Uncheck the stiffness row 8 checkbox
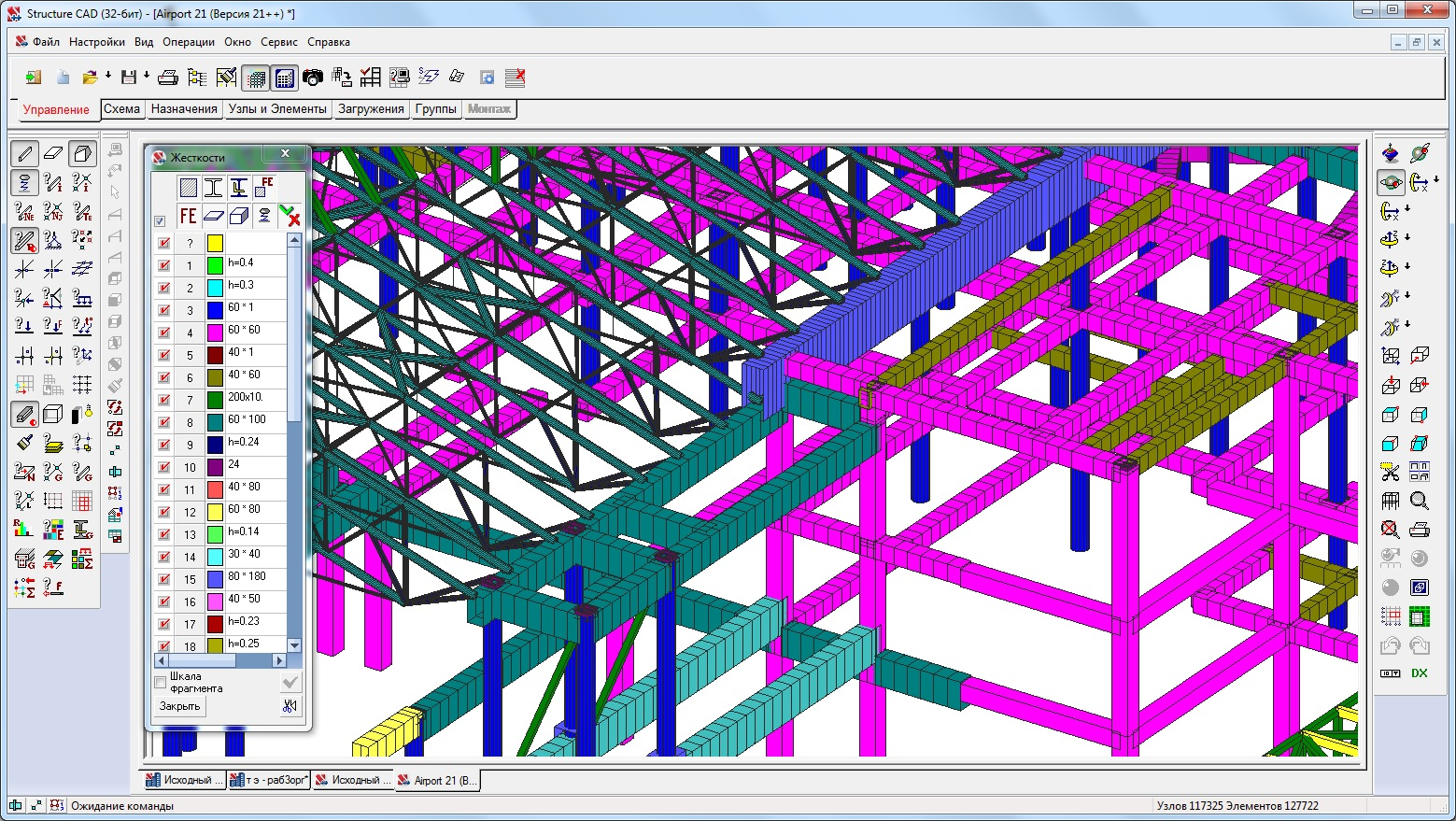The height and width of the screenshot is (821, 1456). 164,422
